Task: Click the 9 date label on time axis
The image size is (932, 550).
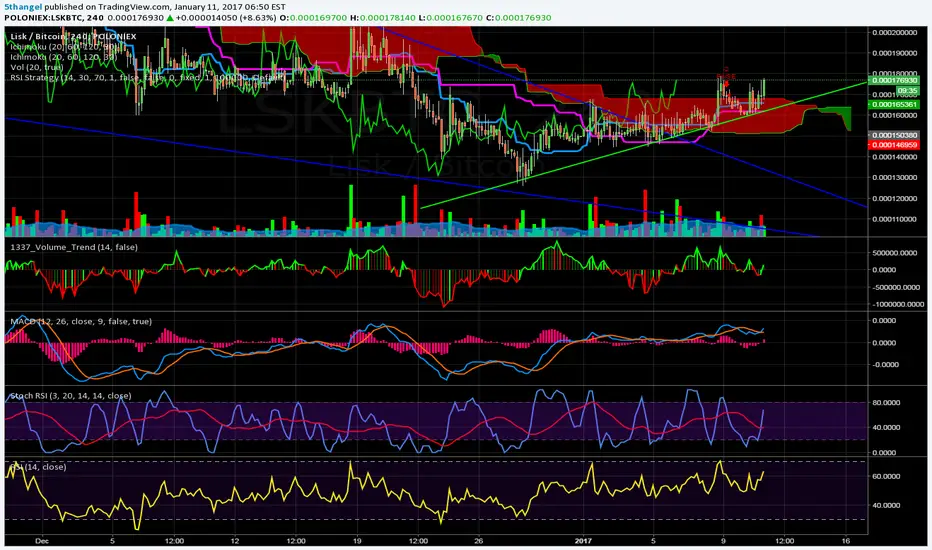Action: pyautogui.click(x=723, y=541)
